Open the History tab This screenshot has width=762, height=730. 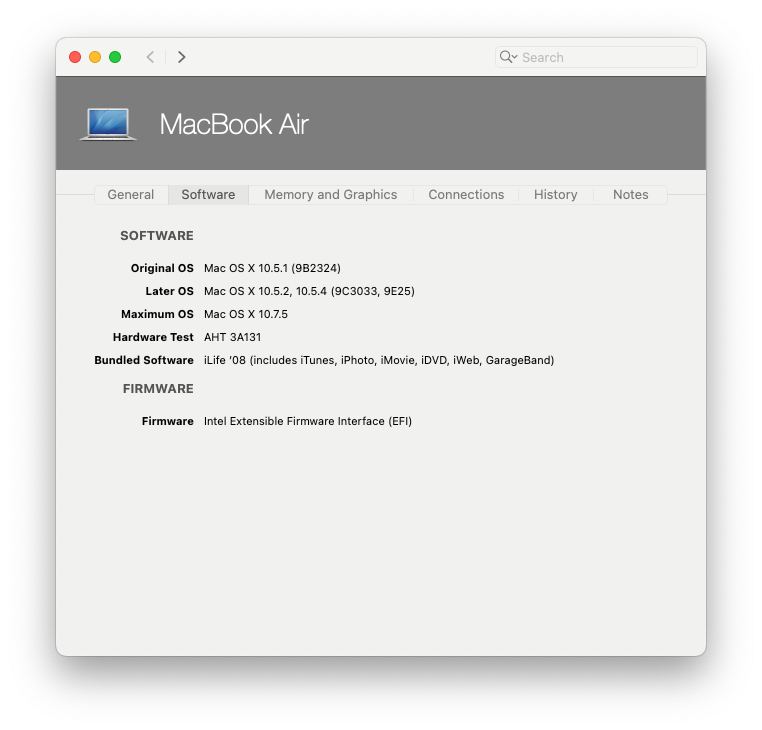[x=555, y=194]
